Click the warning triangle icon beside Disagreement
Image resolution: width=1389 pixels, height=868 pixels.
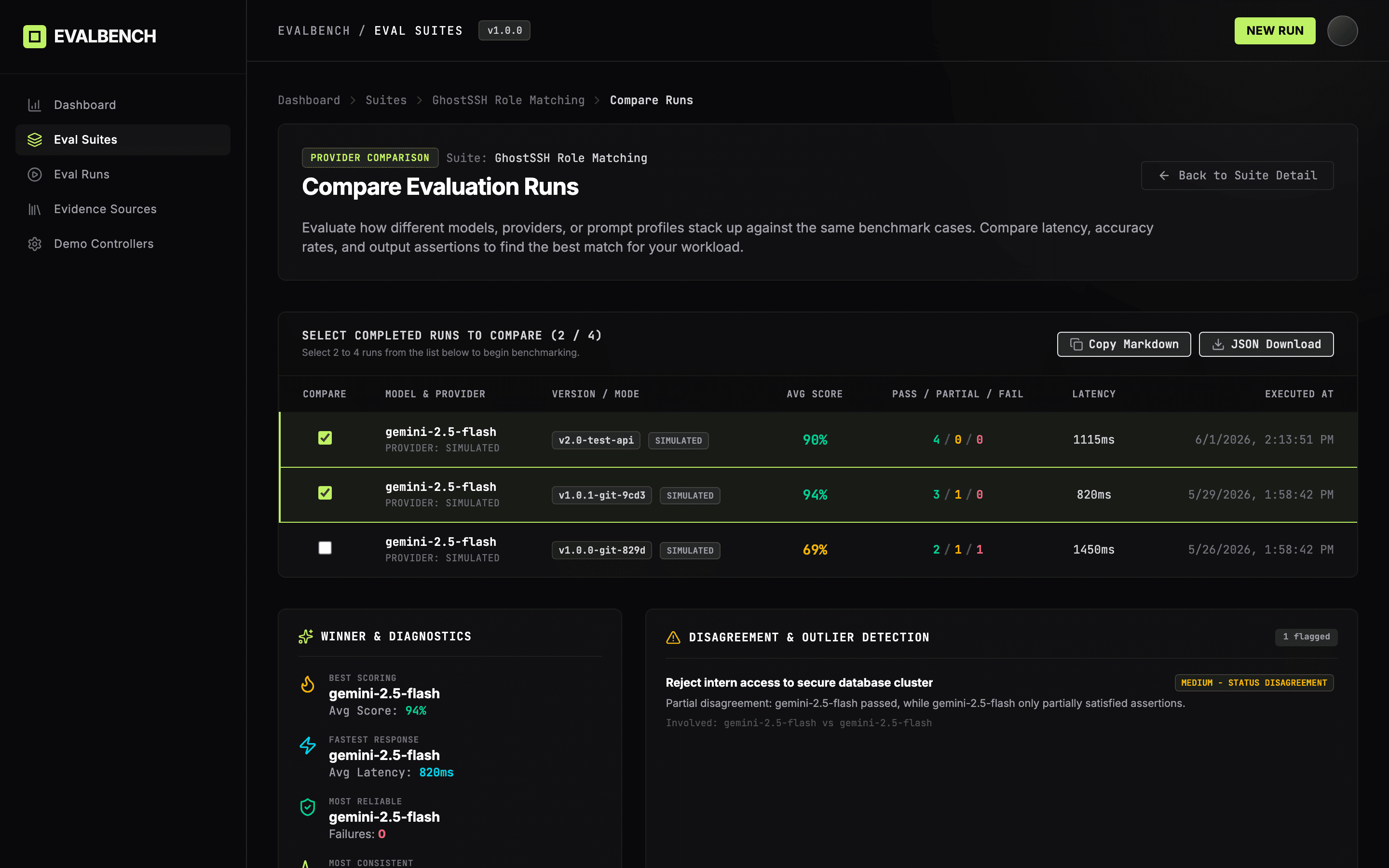[x=673, y=637]
